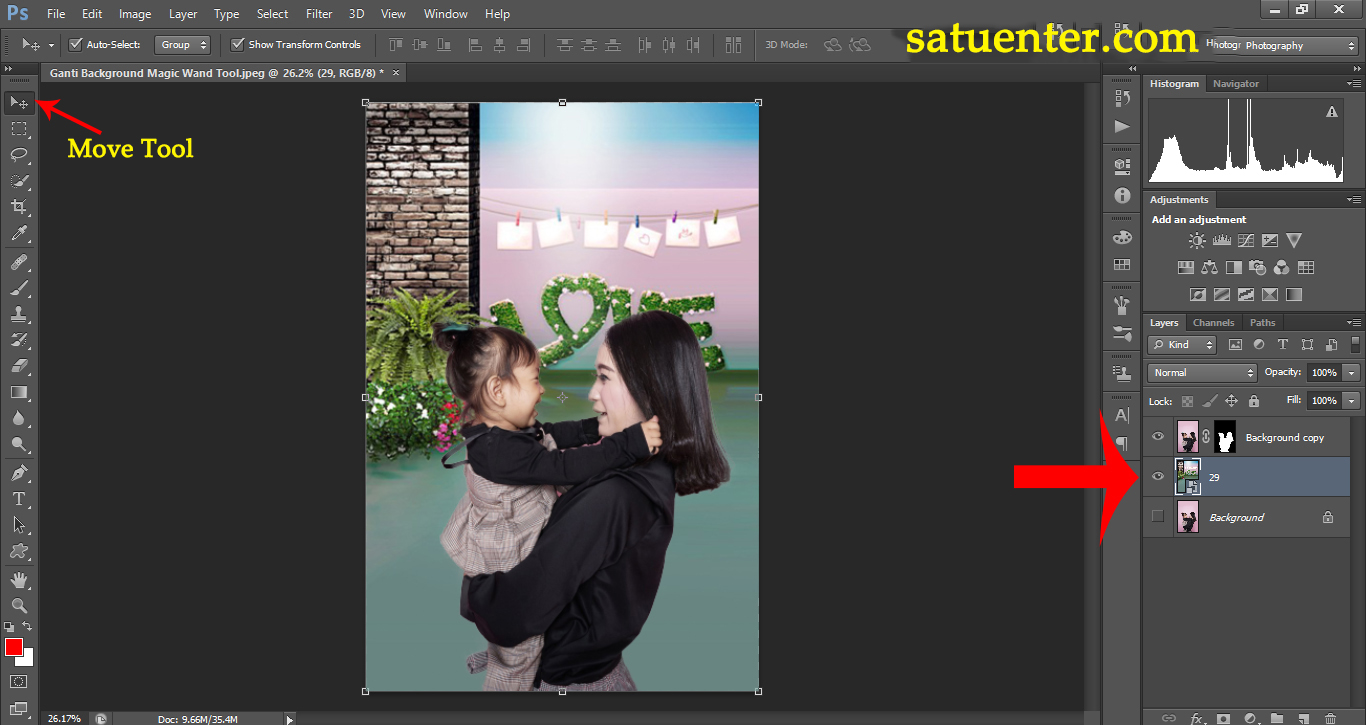Select the Eyedropper tool
The width and height of the screenshot is (1366, 725).
pos(19,234)
